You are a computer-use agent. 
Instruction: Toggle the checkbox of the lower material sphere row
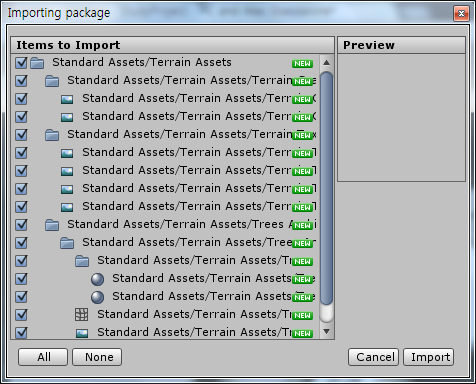pyautogui.click(x=21, y=297)
